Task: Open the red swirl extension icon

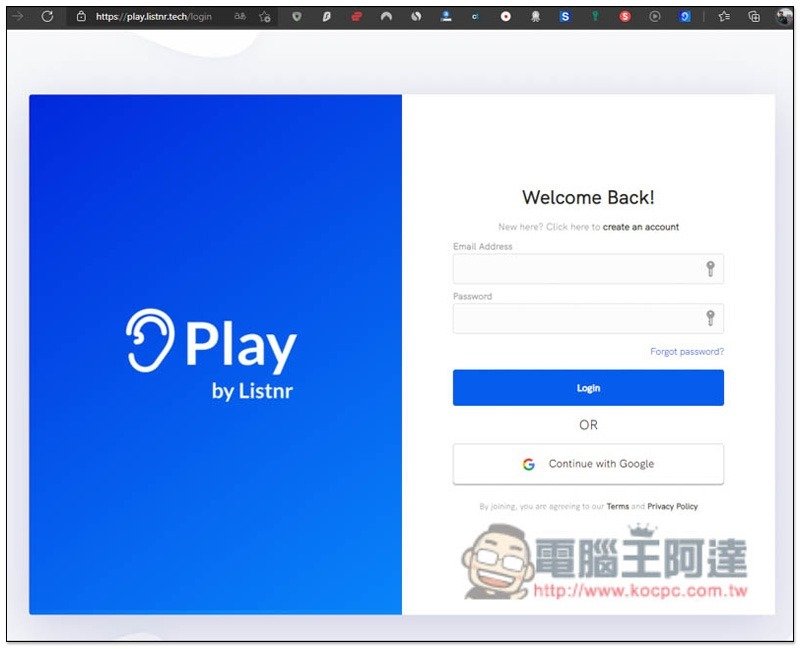Action: (x=357, y=17)
